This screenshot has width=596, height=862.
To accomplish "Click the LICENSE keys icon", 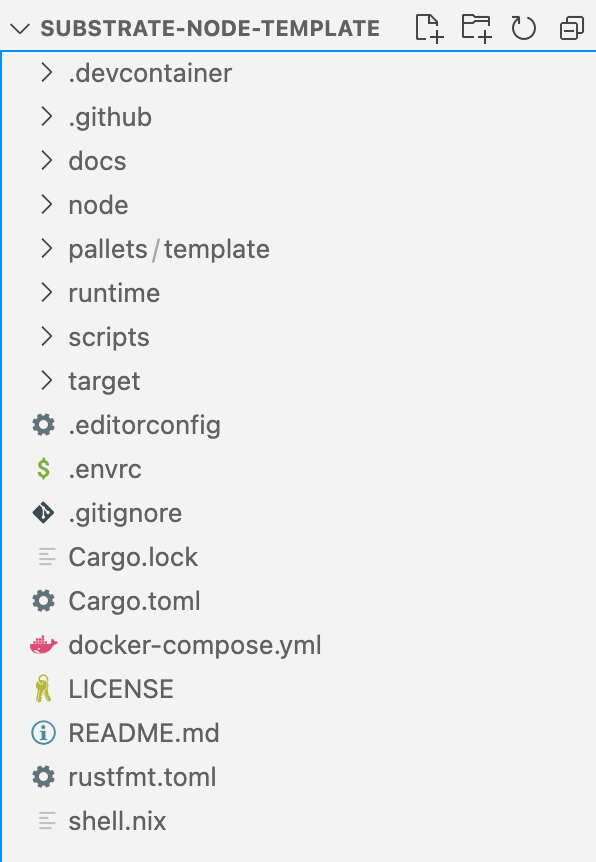I will coord(43,689).
